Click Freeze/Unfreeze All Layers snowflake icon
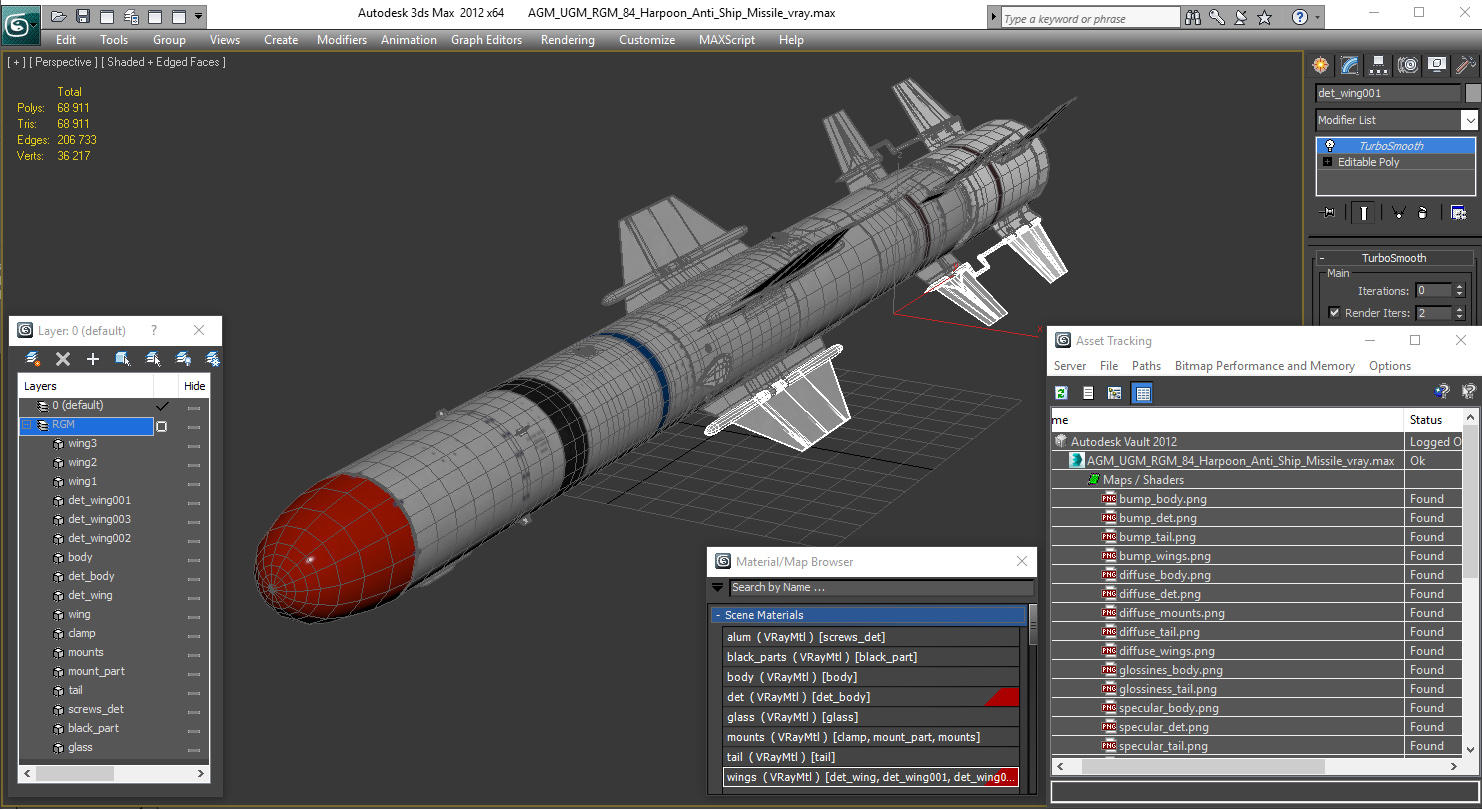The width and height of the screenshot is (1482, 810). click(212, 358)
